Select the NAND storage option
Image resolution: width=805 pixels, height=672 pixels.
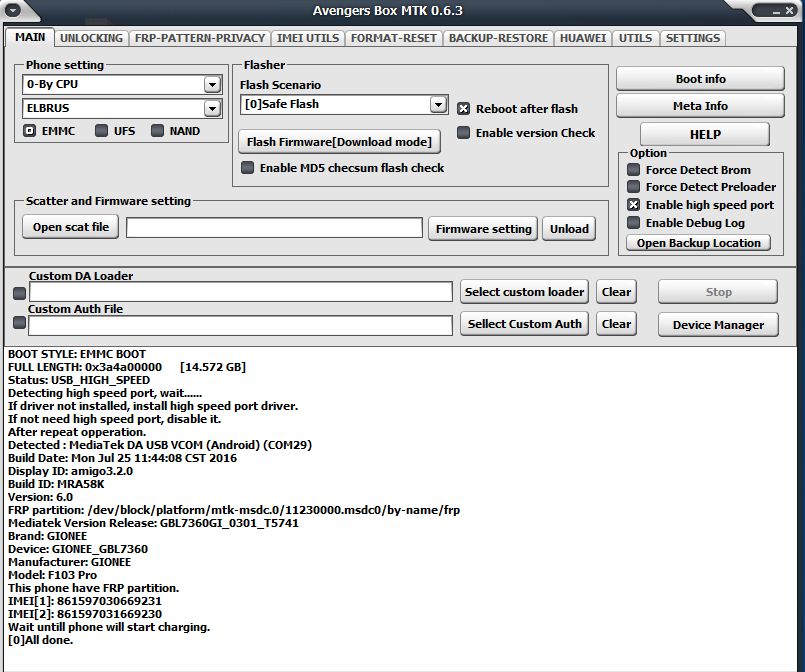(x=176, y=131)
